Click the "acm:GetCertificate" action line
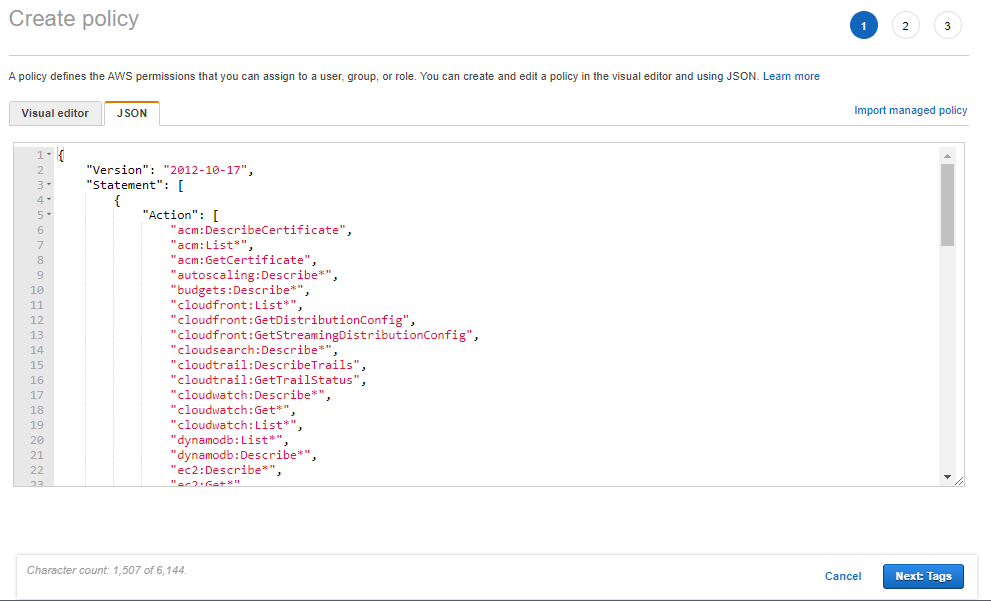Image resolution: width=991 pixels, height=601 pixels. pyautogui.click(x=241, y=260)
